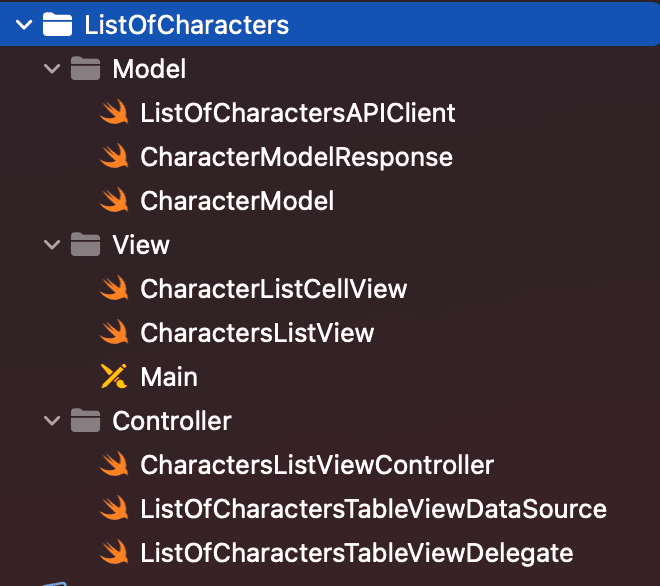Click the Controller folder icon

pos(85,420)
